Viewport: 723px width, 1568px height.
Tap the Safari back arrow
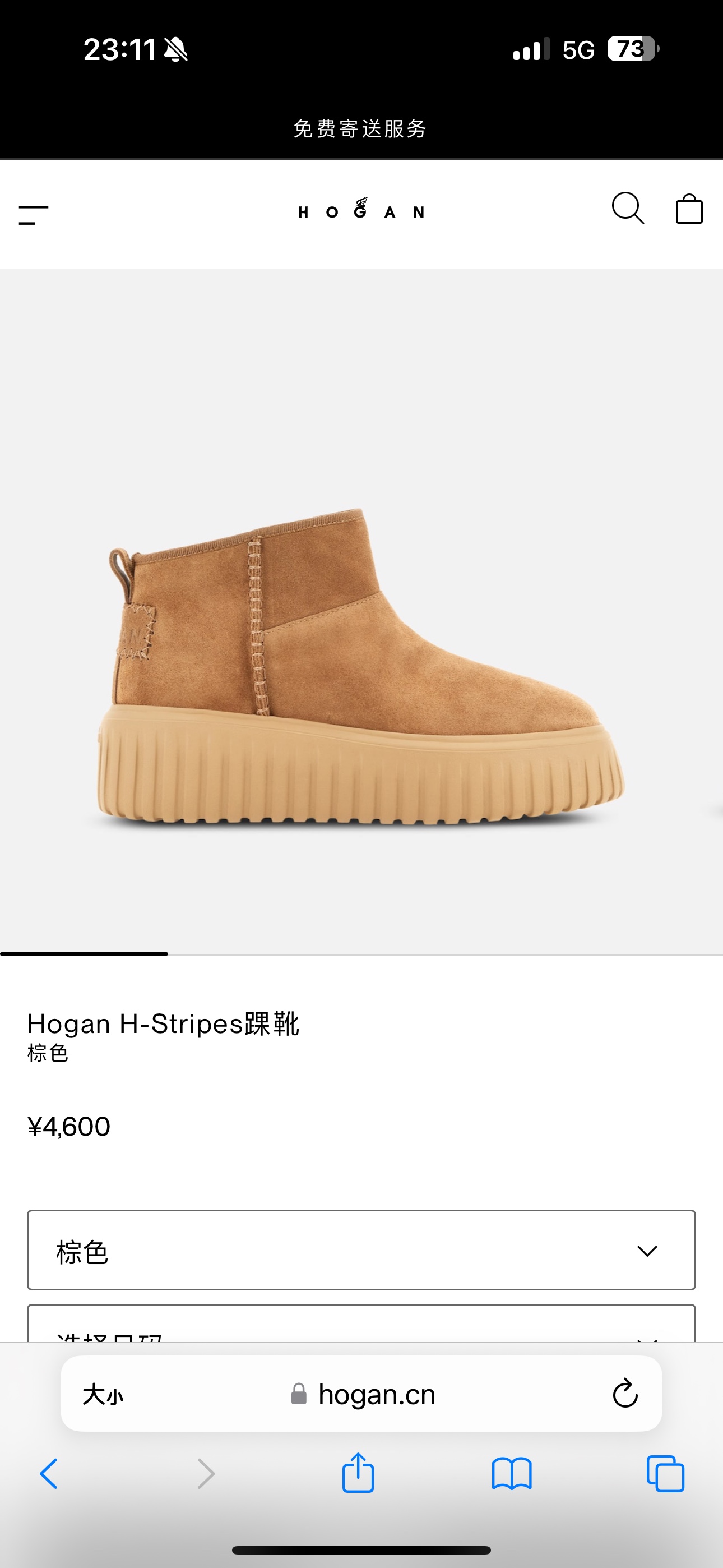(x=49, y=1474)
